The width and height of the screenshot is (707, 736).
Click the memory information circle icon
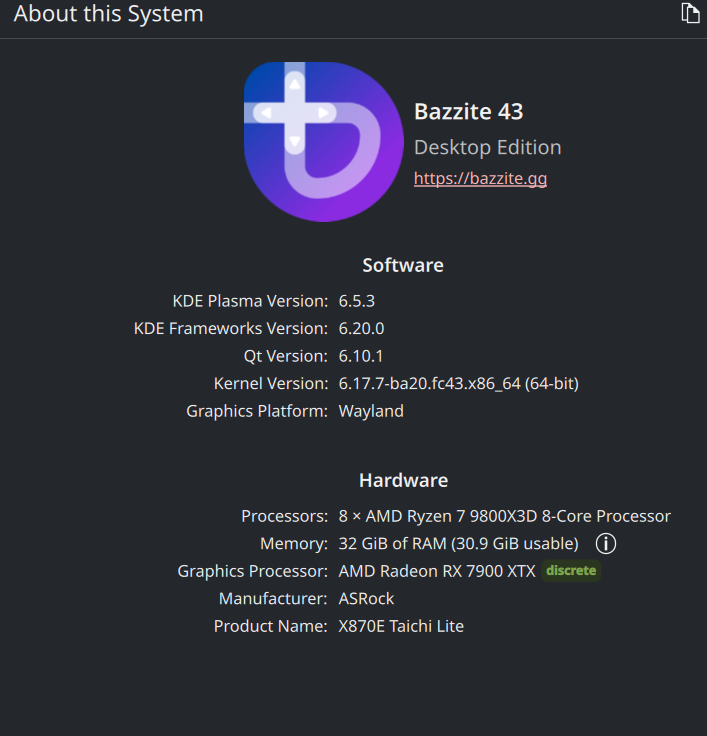click(x=606, y=544)
